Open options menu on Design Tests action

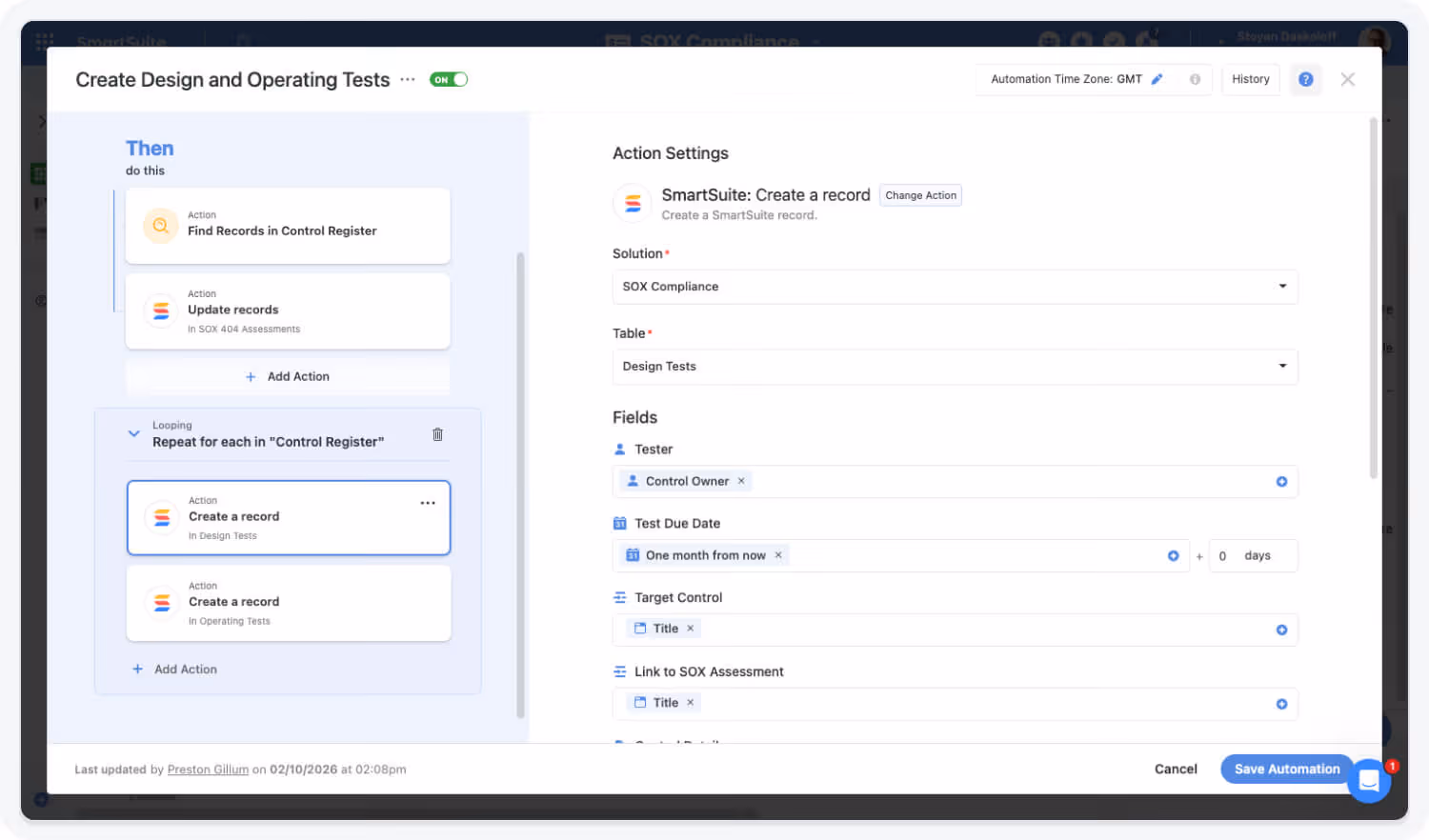[x=428, y=503]
